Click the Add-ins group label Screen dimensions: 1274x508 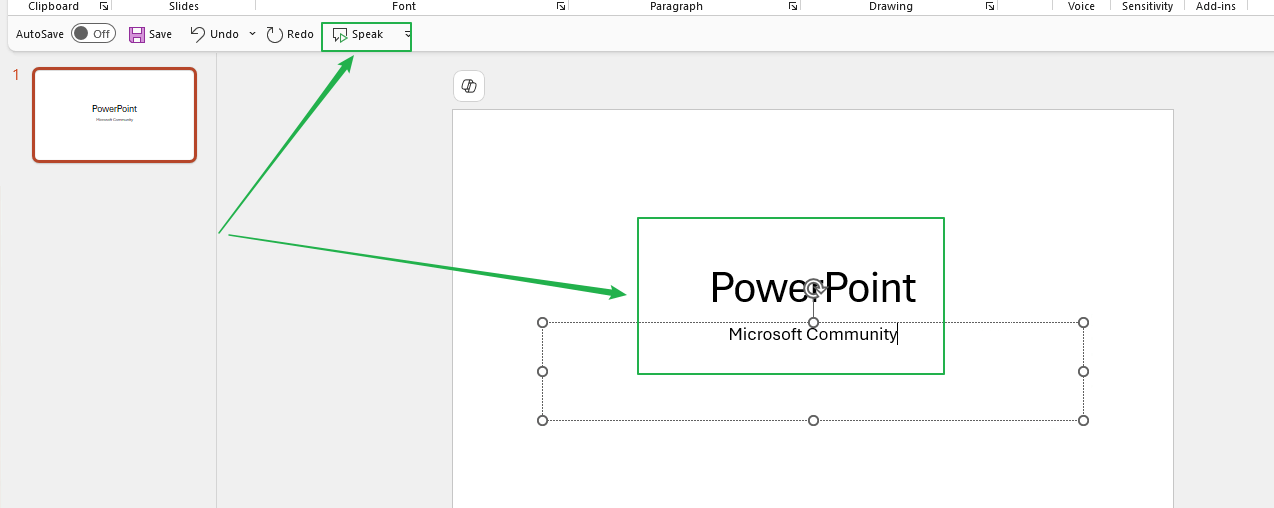click(1215, 6)
